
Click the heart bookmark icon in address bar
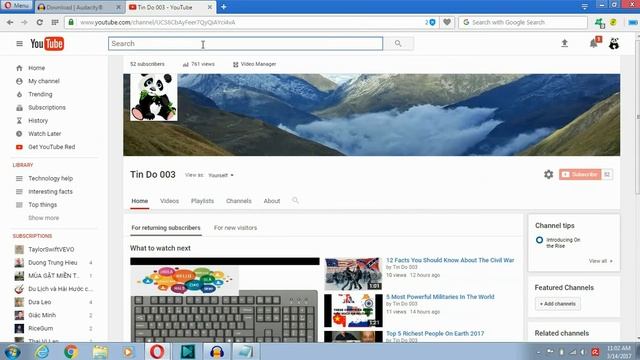(x=447, y=22)
